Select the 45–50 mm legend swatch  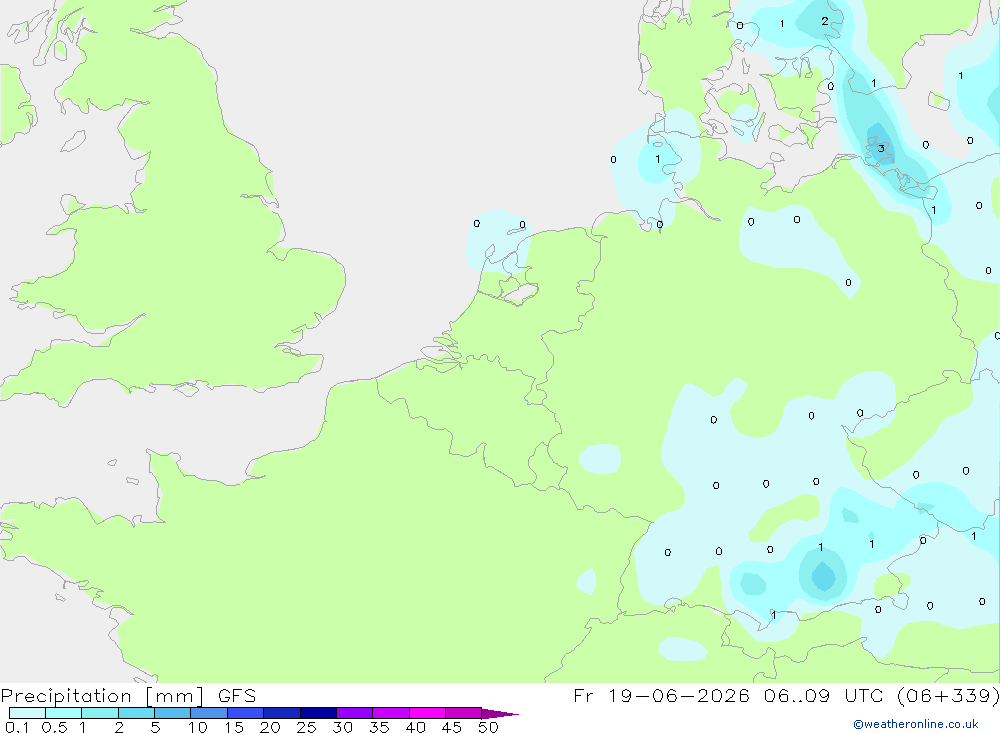click(464, 713)
